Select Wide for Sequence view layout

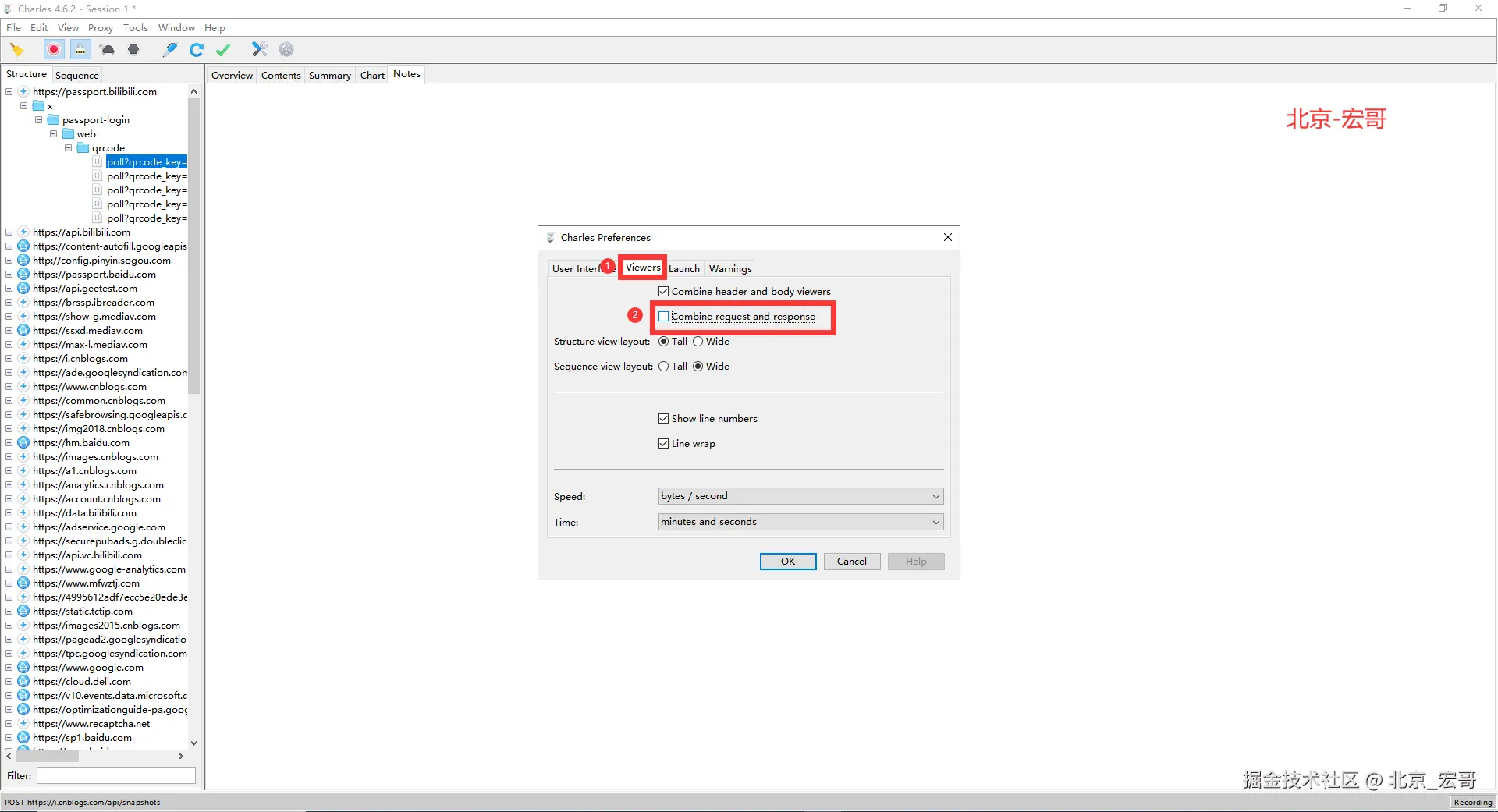point(698,367)
